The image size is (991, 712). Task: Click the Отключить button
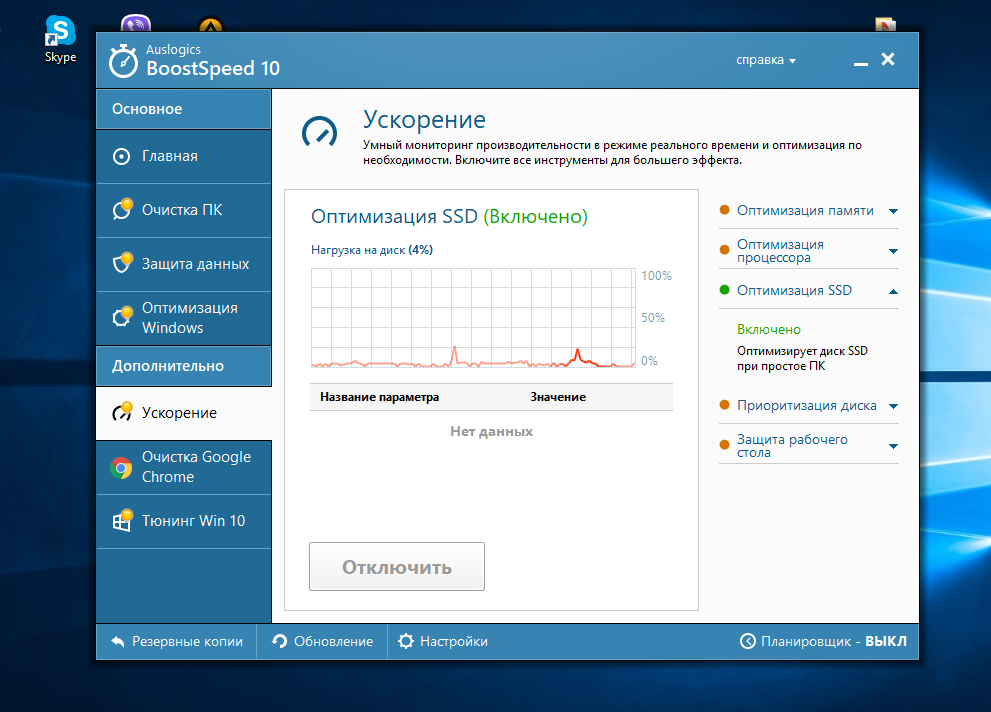point(397,567)
